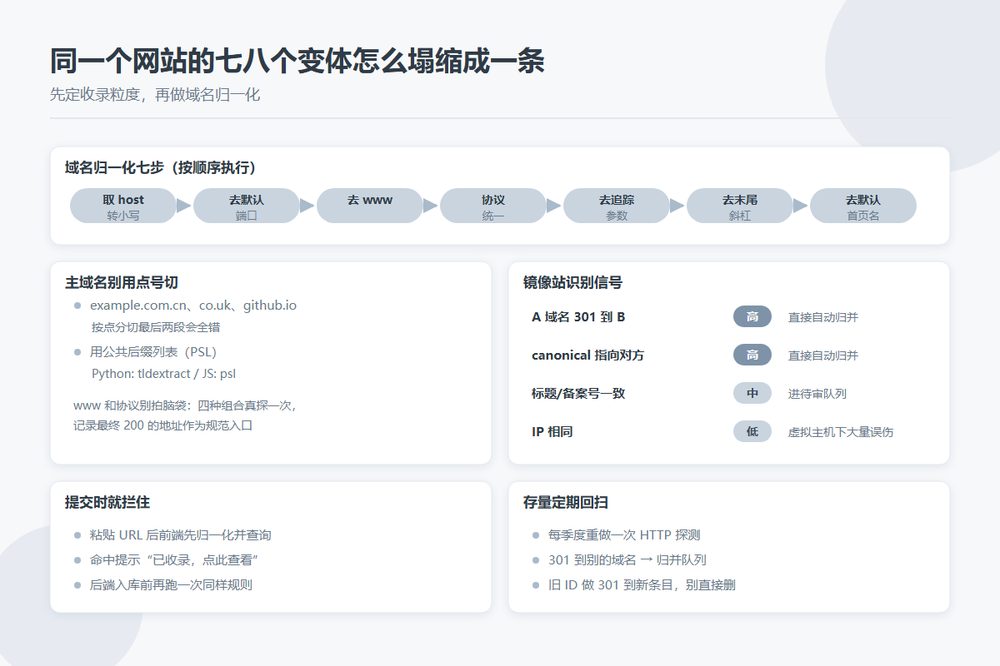Click the 存量定期回扫 card heading
Screen dimensions: 1000x666
(x=566, y=503)
